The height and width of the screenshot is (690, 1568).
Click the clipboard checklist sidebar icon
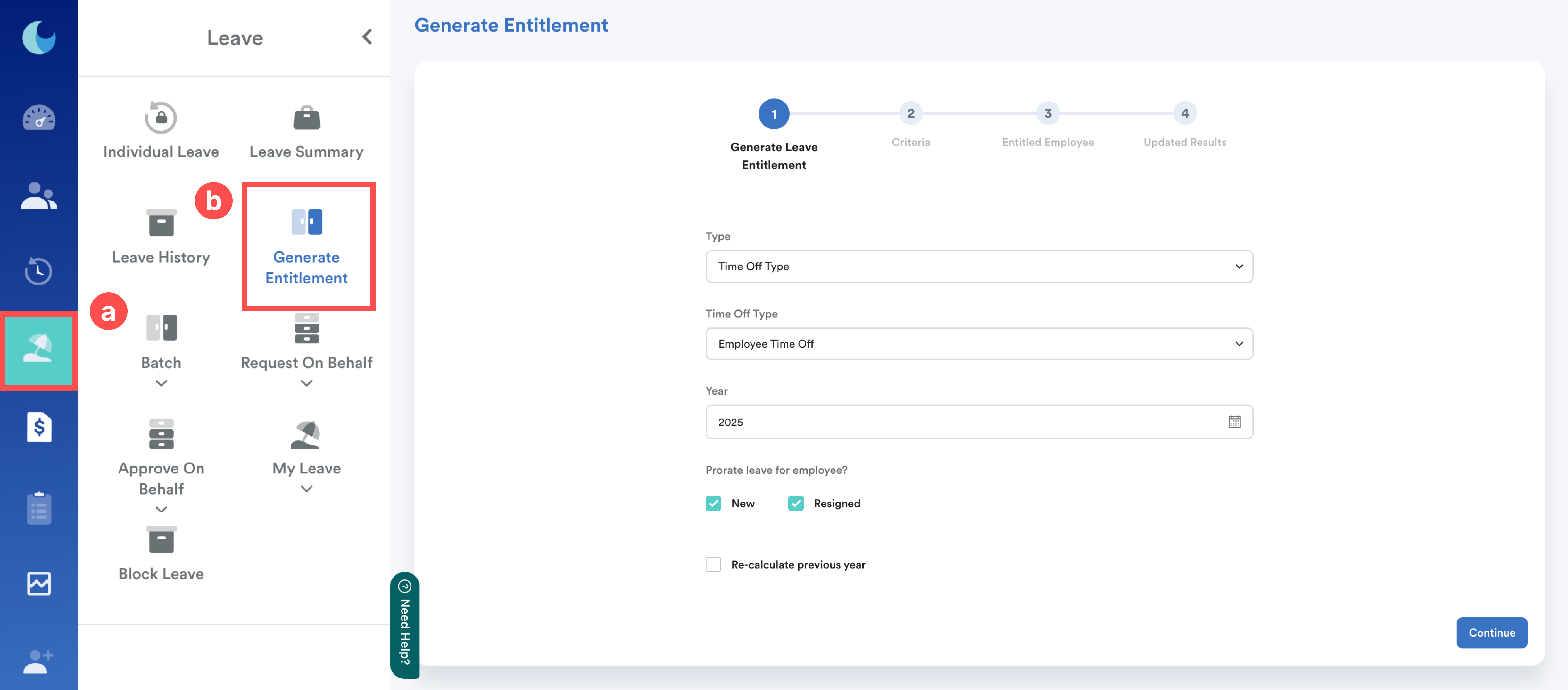(x=38, y=508)
